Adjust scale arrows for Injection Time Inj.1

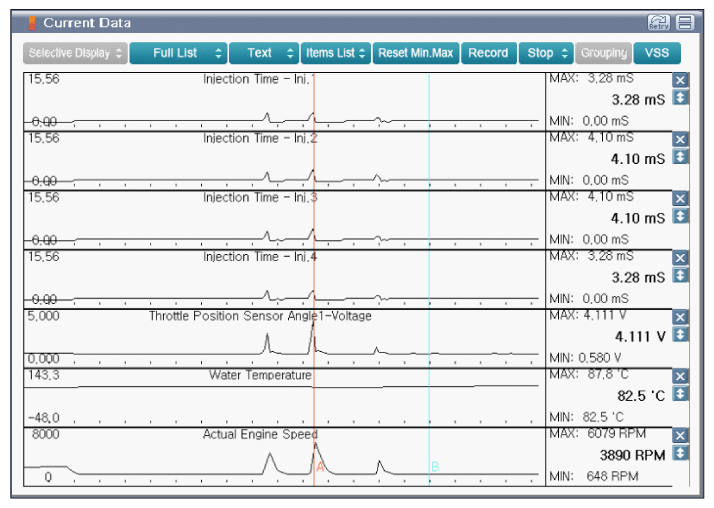pos(680,97)
